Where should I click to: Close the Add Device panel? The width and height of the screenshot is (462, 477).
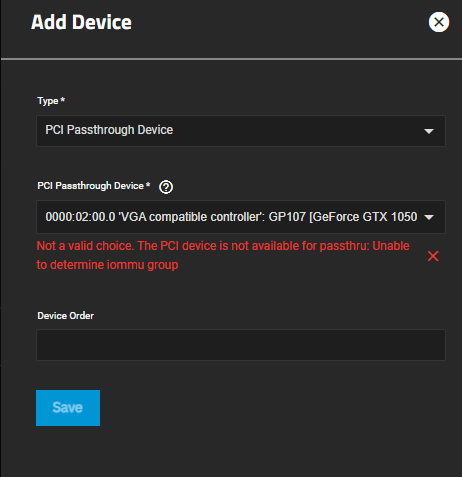(439, 22)
